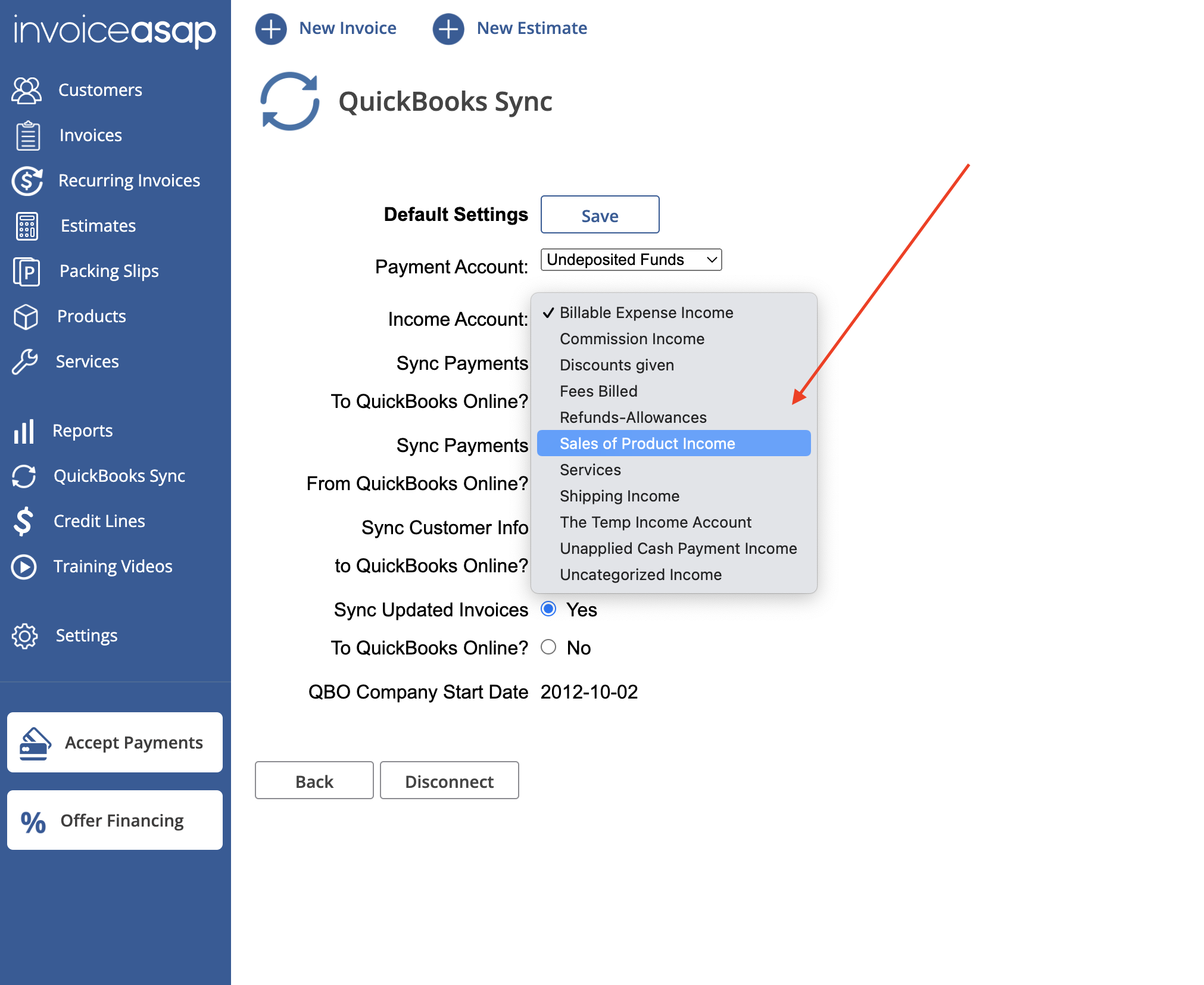The width and height of the screenshot is (1204, 985).
Task: Click the Invoices clipboard icon
Action: click(27, 136)
